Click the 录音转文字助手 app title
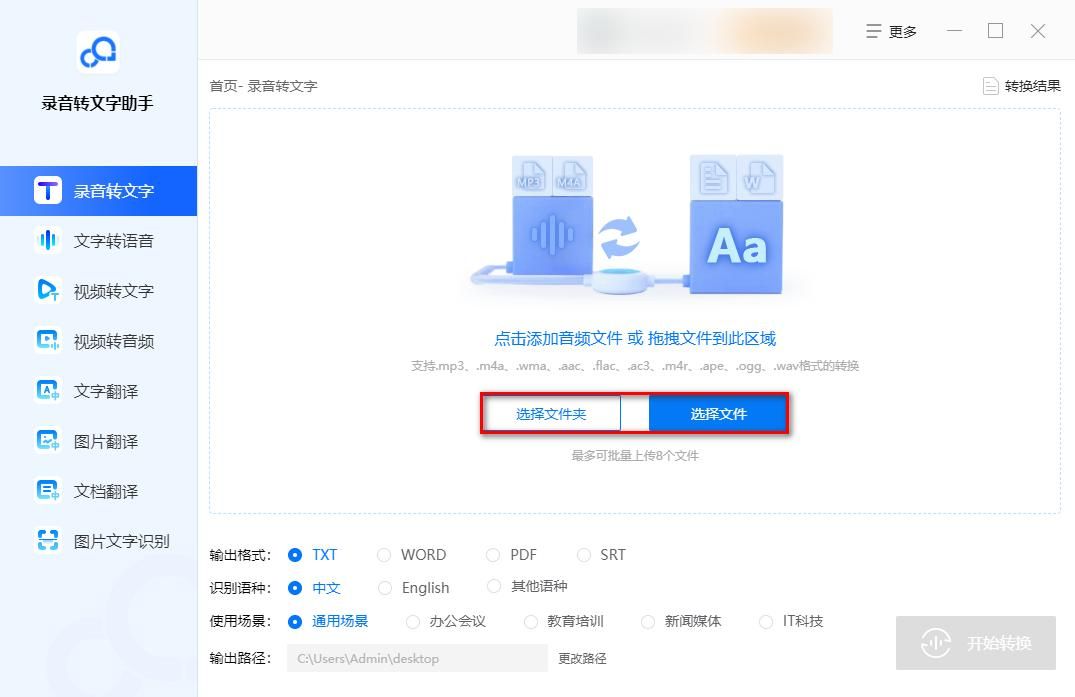 tap(97, 103)
